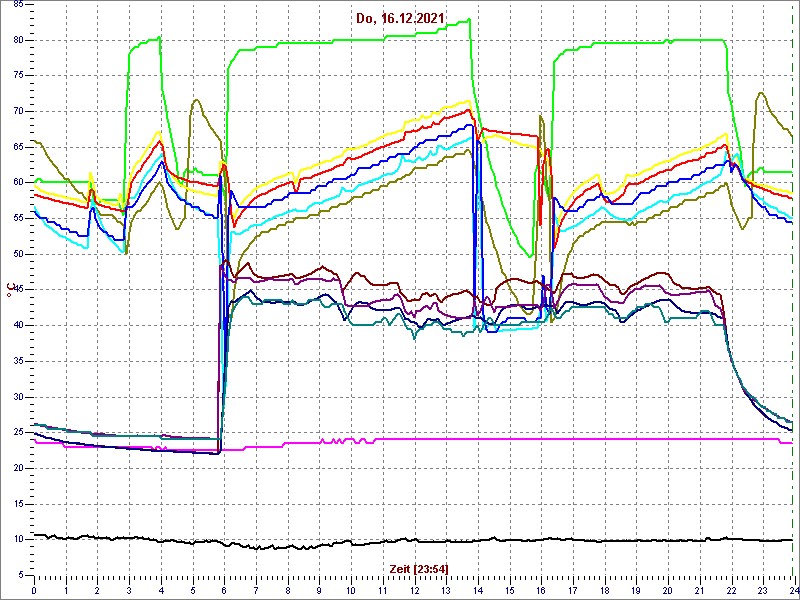Click hour 5 on the time axis
Image resolution: width=800 pixels, height=600 pixels.
(x=192, y=591)
